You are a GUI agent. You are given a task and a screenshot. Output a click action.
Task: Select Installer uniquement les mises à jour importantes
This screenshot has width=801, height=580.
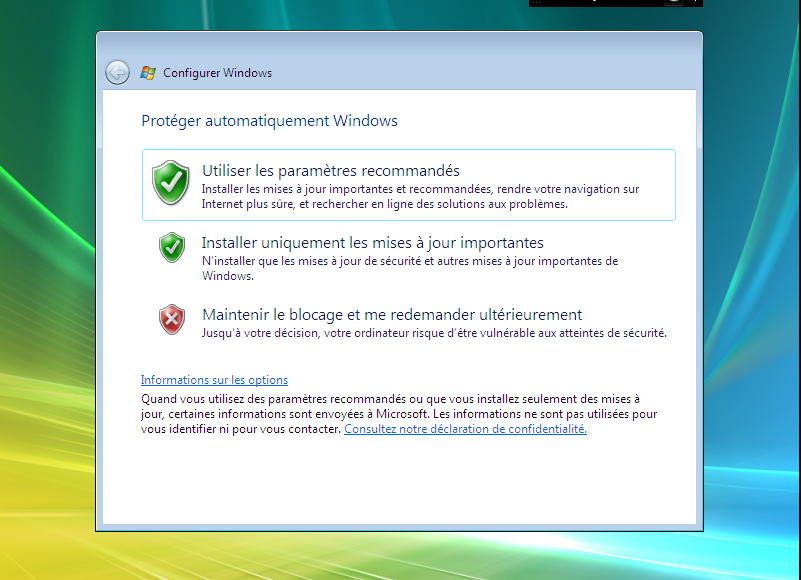372,243
